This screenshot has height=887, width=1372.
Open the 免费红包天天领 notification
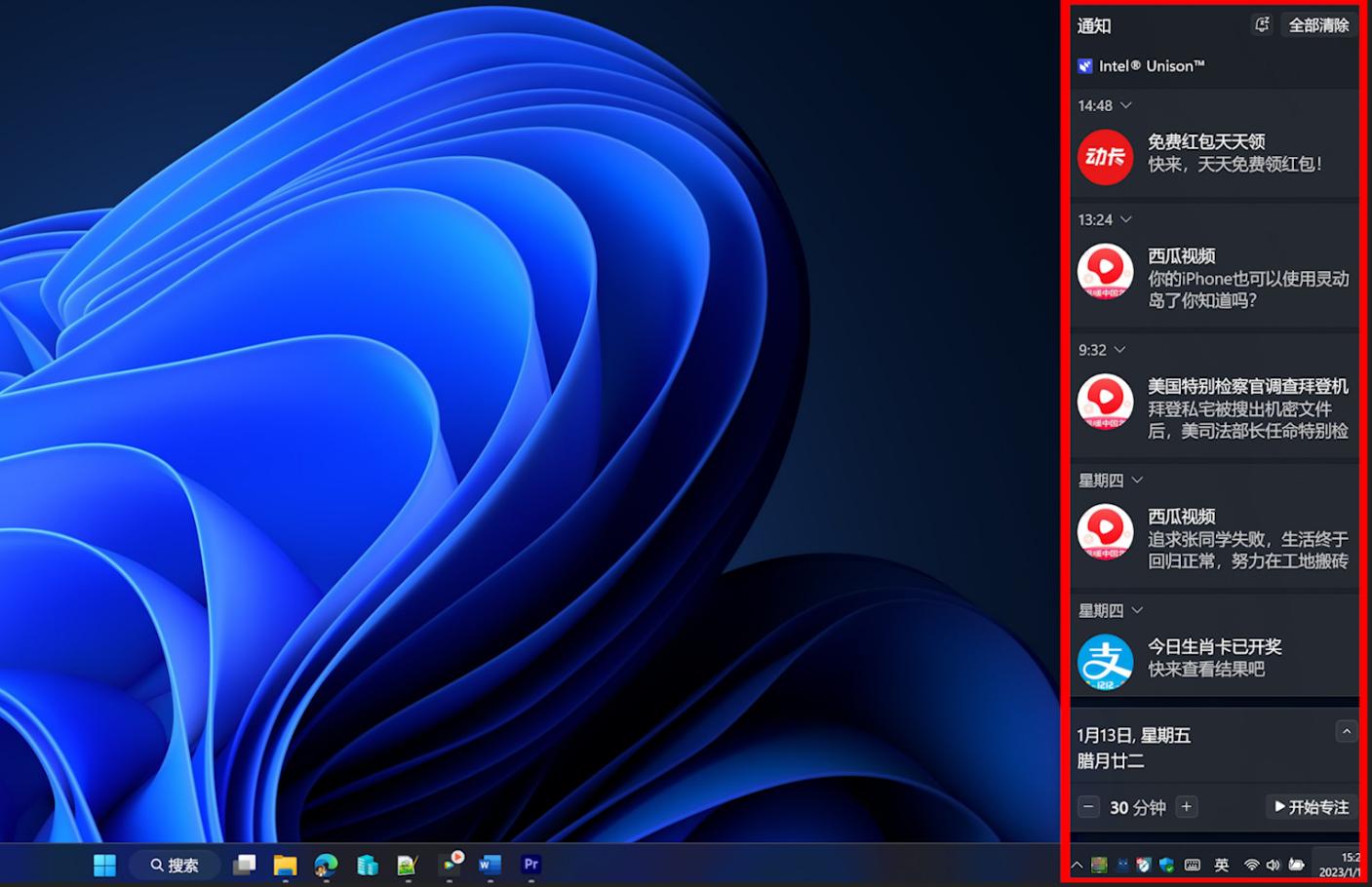(x=1235, y=153)
